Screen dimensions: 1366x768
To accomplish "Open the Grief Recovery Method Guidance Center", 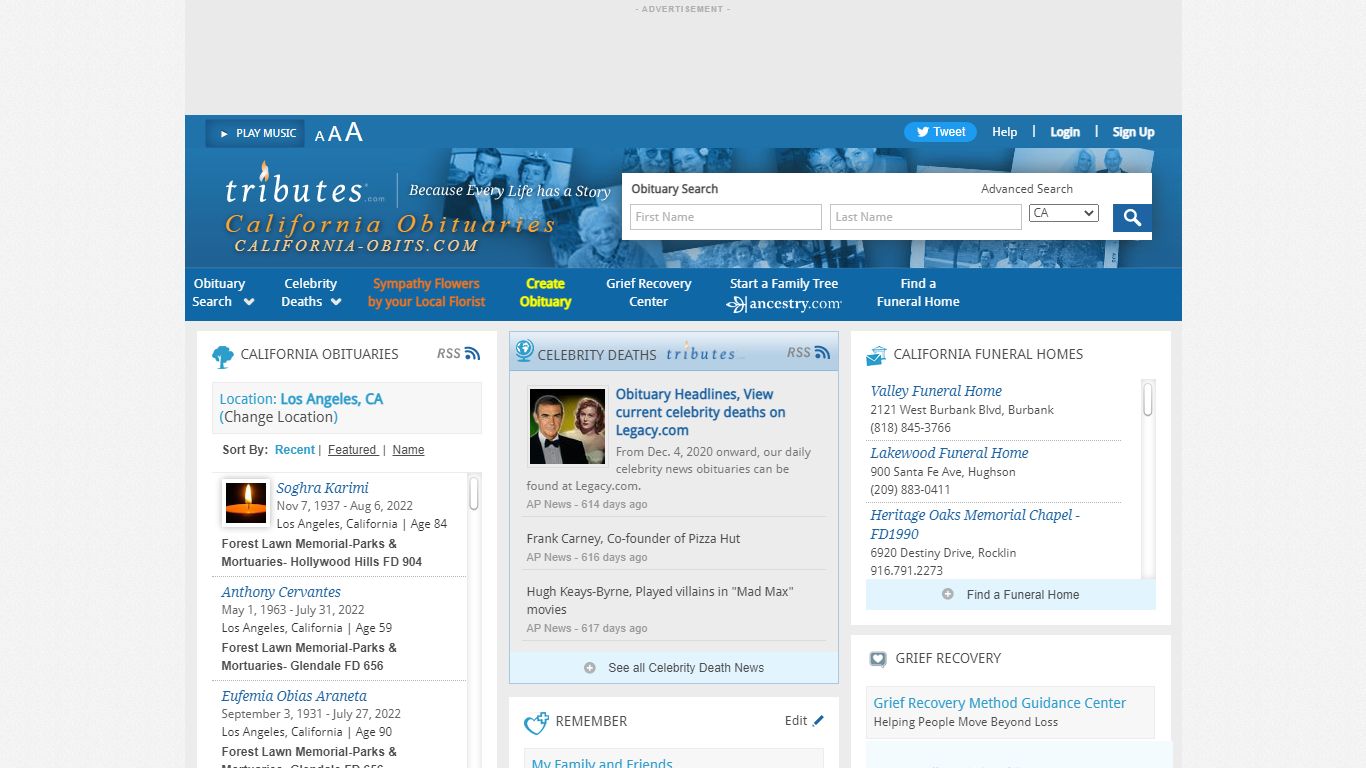I will pyautogui.click(x=999, y=703).
